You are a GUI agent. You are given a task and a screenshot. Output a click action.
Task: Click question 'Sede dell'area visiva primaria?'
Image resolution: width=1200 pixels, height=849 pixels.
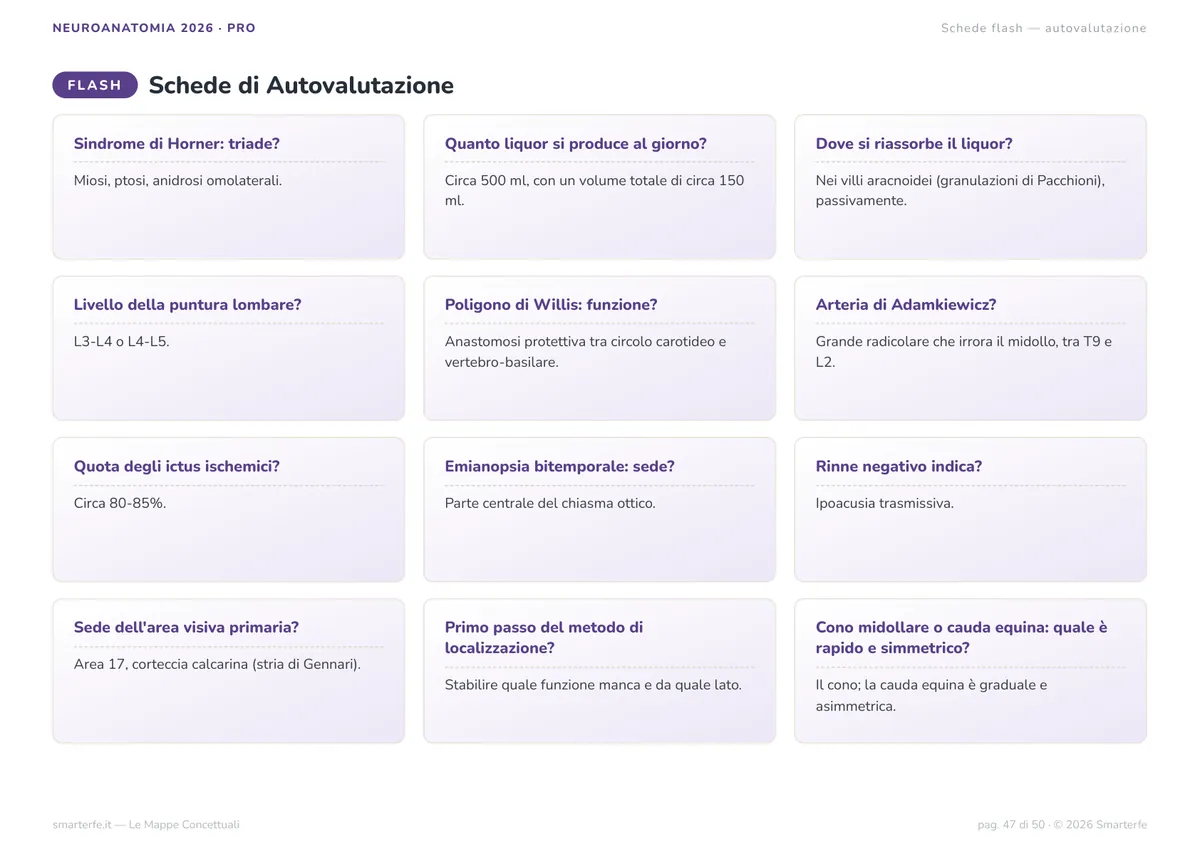point(186,628)
